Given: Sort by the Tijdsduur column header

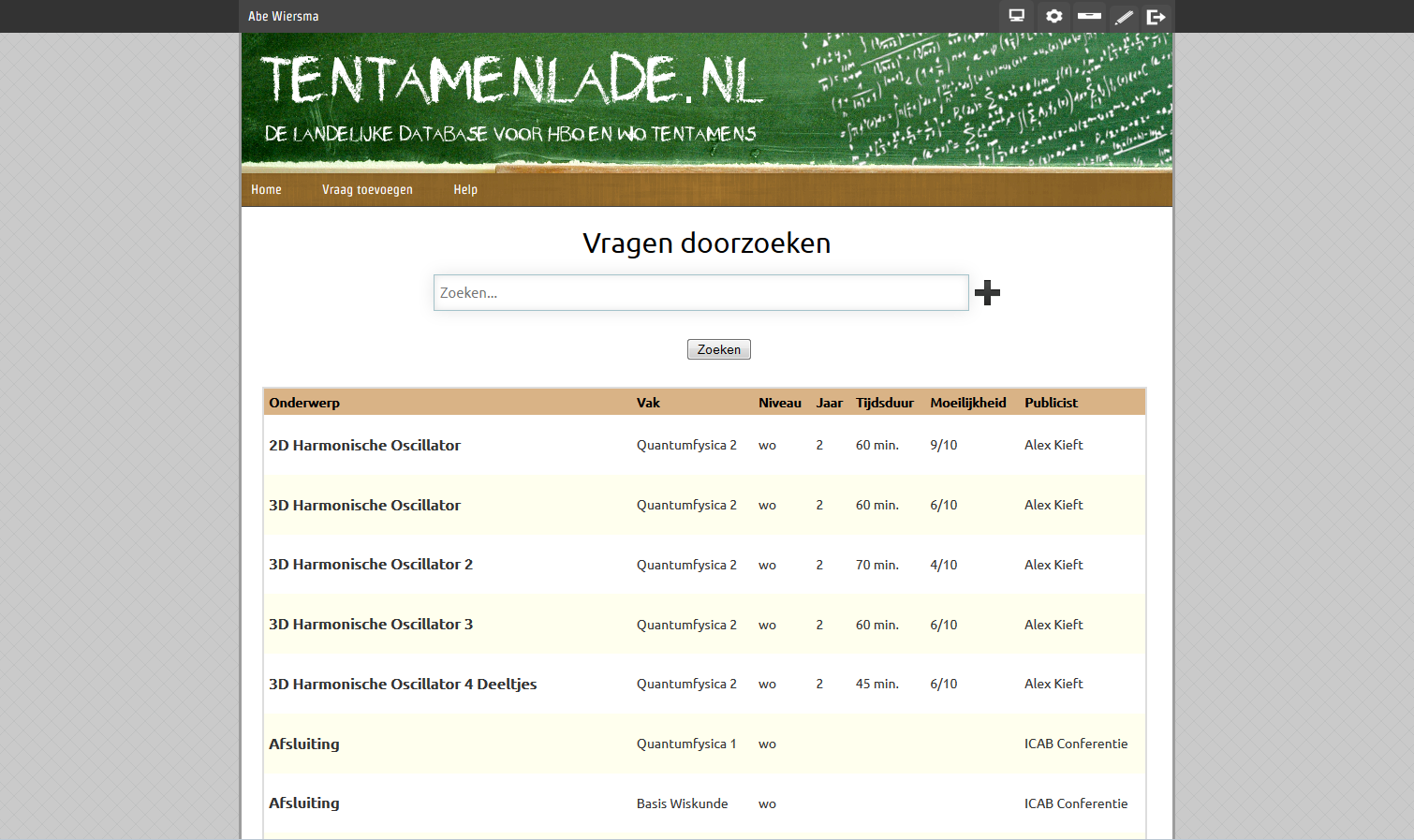Looking at the screenshot, I should pos(884,403).
